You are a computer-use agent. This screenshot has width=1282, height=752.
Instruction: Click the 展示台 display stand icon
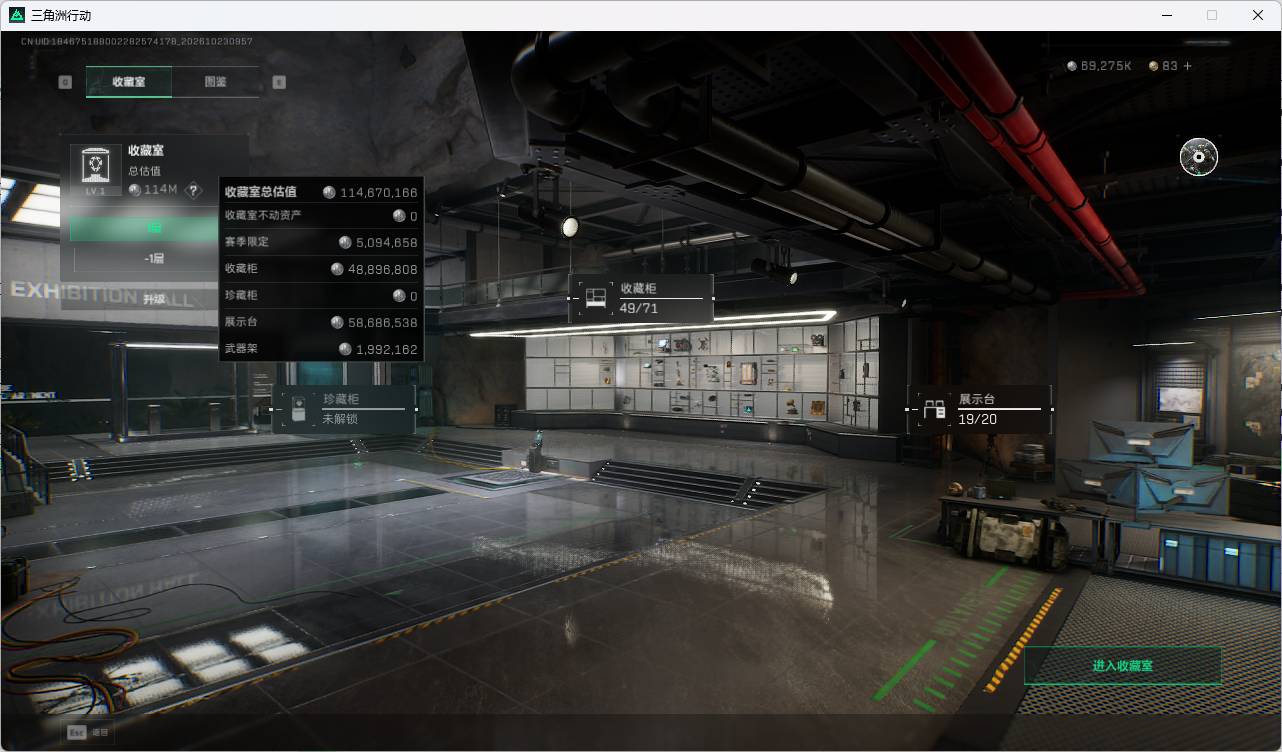click(x=935, y=409)
